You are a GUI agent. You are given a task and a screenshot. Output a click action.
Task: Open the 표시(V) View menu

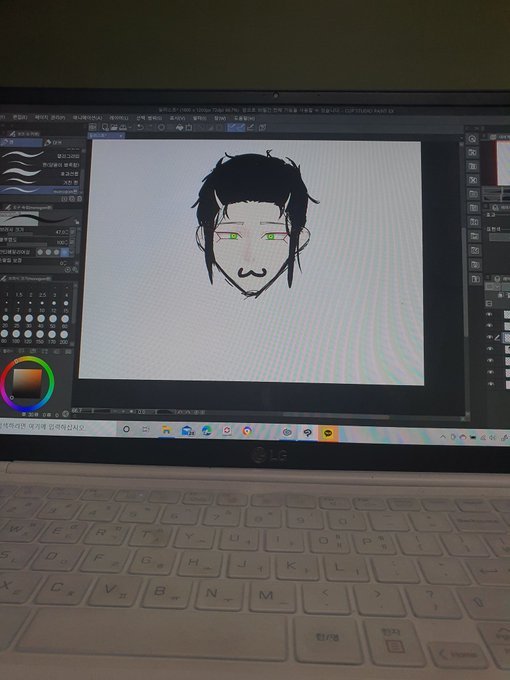[x=177, y=118]
